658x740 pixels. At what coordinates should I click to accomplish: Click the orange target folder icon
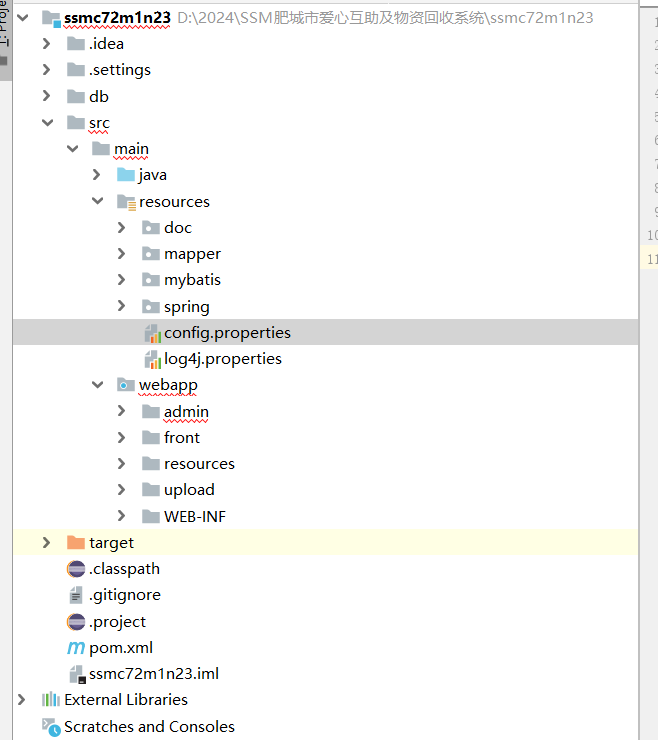[x=76, y=543]
